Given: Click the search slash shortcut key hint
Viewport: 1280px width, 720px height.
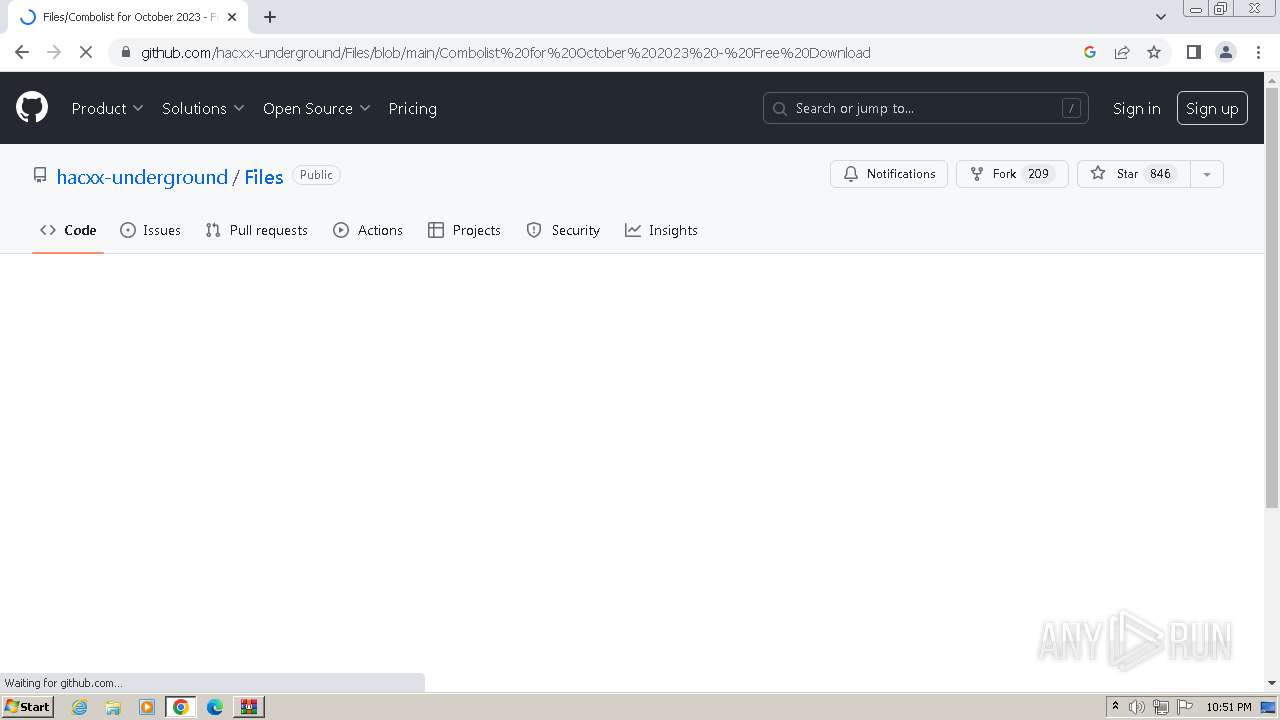Looking at the screenshot, I should [x=1071, y=108].
